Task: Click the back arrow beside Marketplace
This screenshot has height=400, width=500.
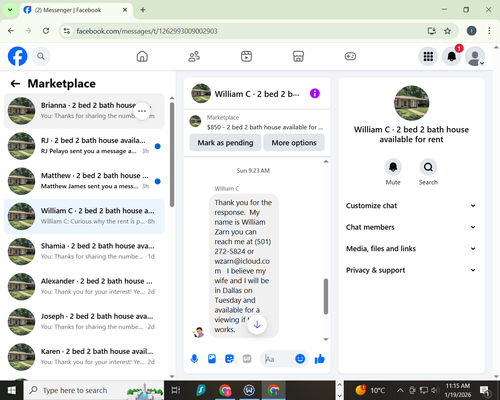Action: (15, 84)
